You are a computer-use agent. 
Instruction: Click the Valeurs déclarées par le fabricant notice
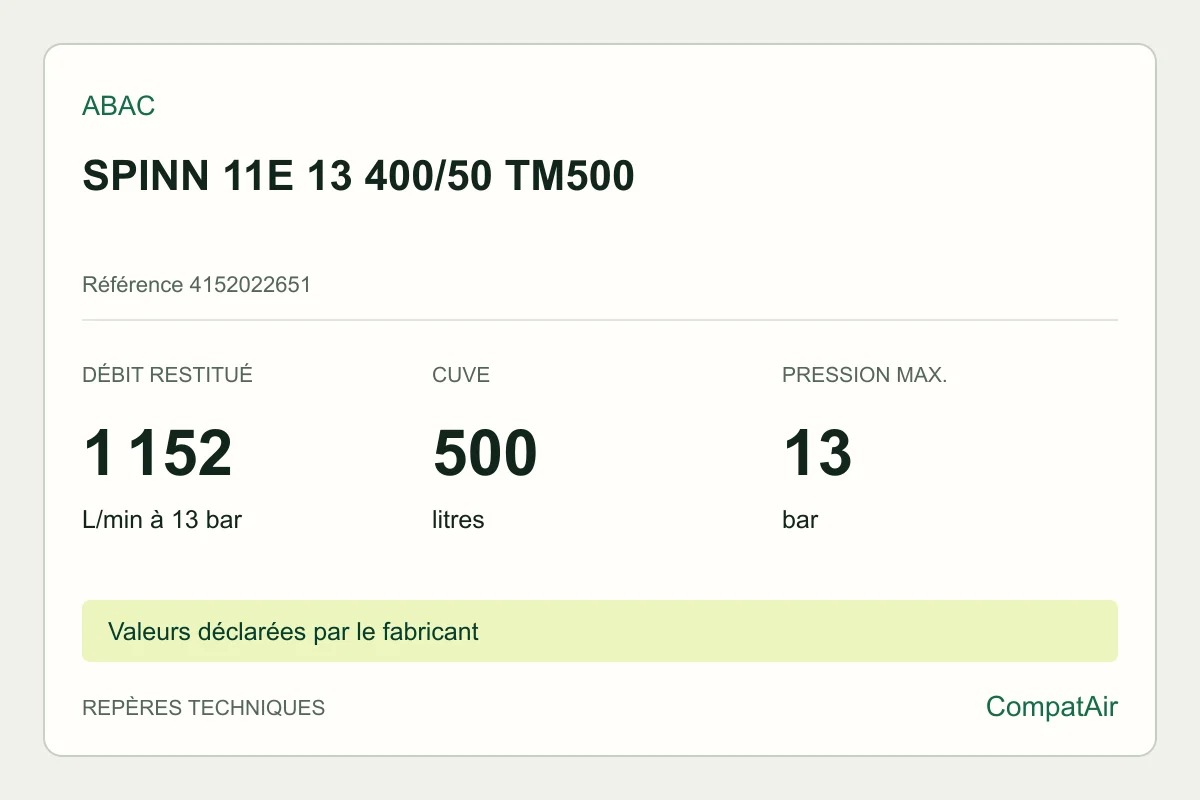pyautogui.click(x=600, y=631)
